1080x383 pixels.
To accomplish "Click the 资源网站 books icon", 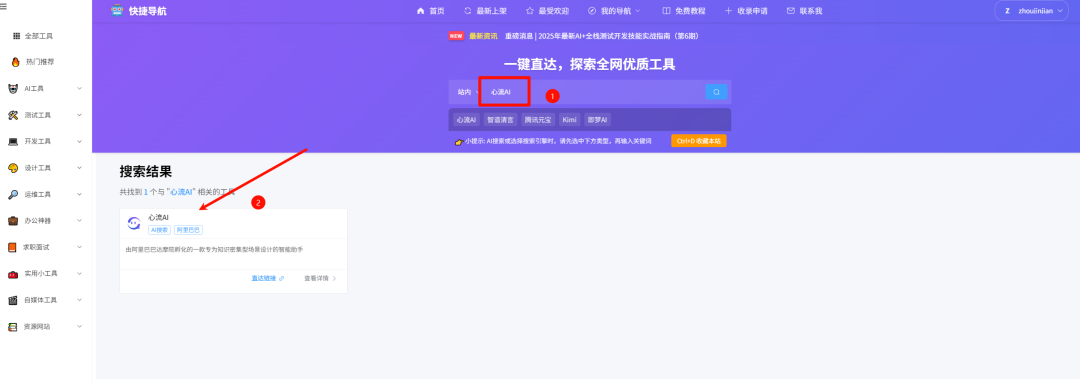I will [x=12, y=327].
